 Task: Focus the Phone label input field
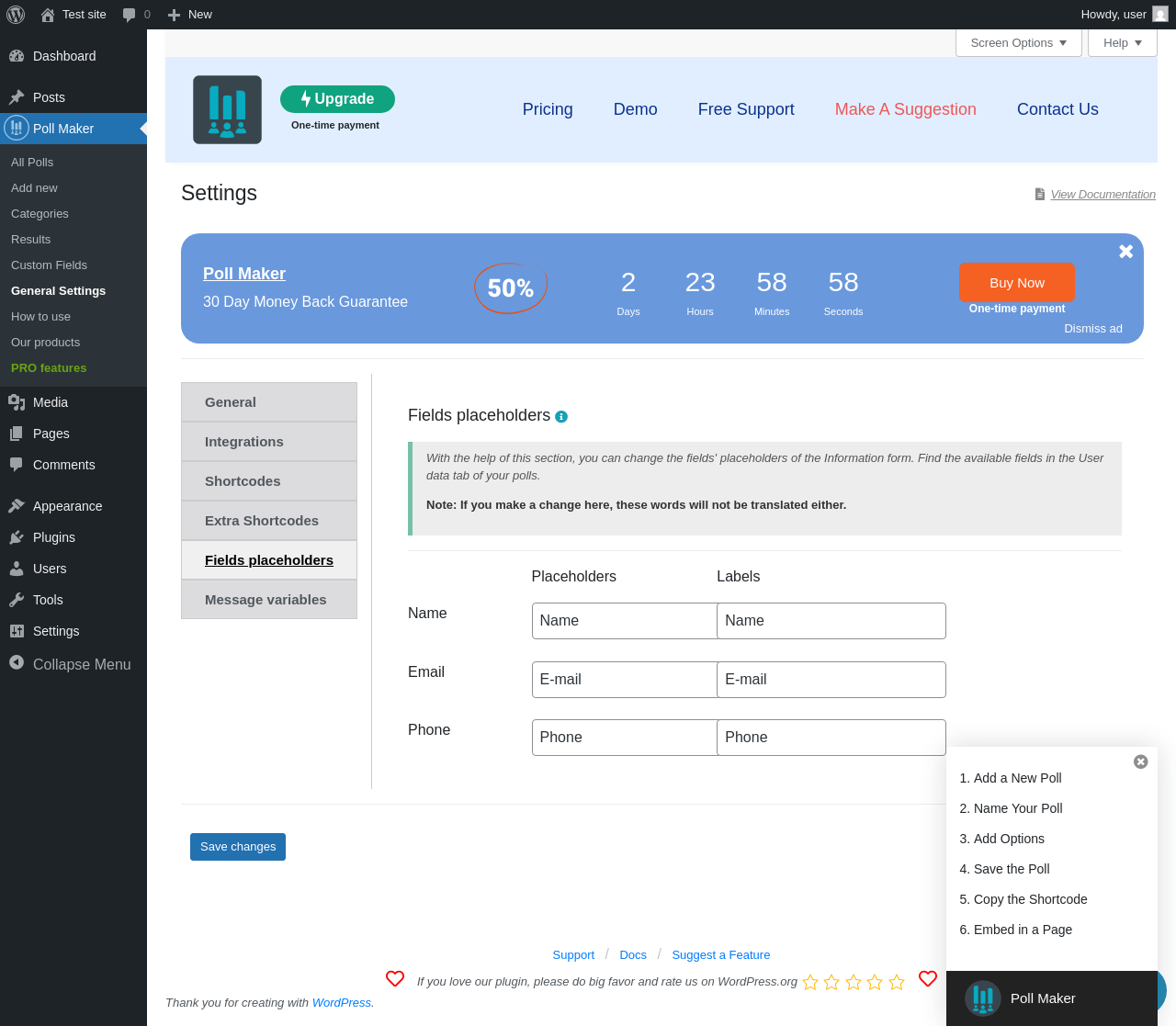point(831,738)
